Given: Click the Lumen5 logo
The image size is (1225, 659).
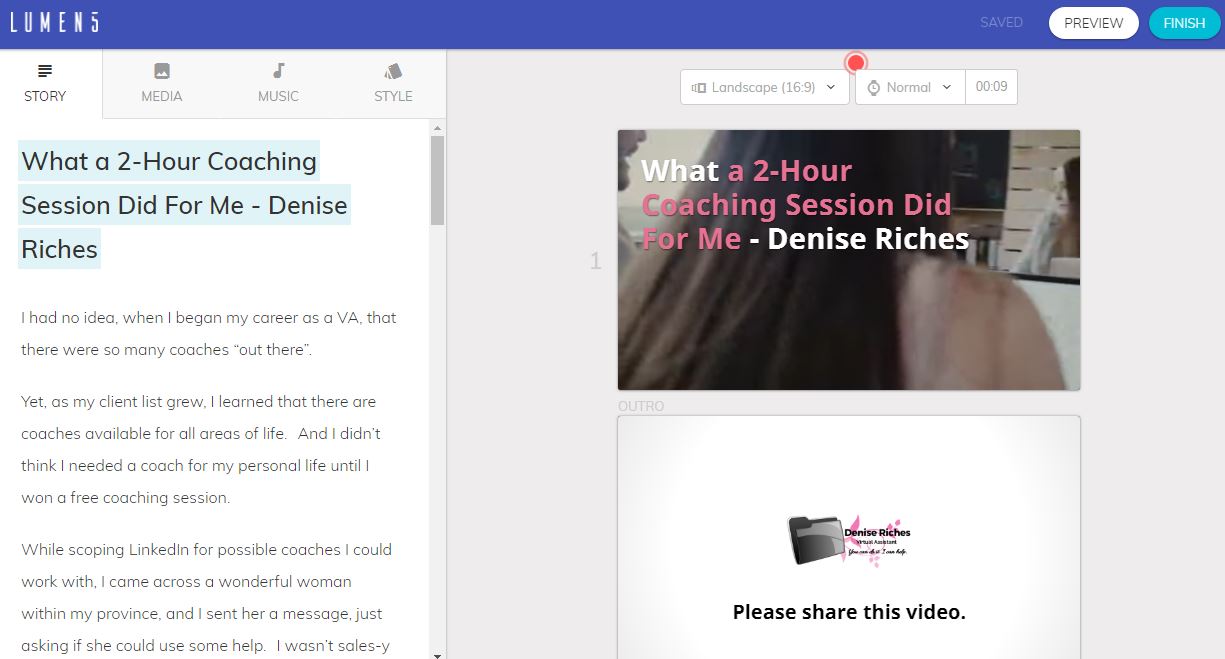Looking at the screenshot, I should tap(54, 22).
